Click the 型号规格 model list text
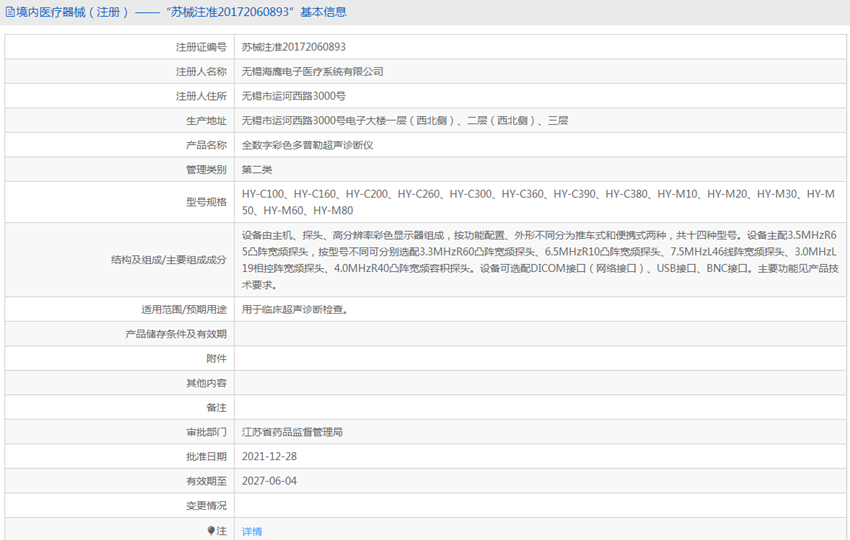Screen dimensions: 850x540 tap(538, 202)
